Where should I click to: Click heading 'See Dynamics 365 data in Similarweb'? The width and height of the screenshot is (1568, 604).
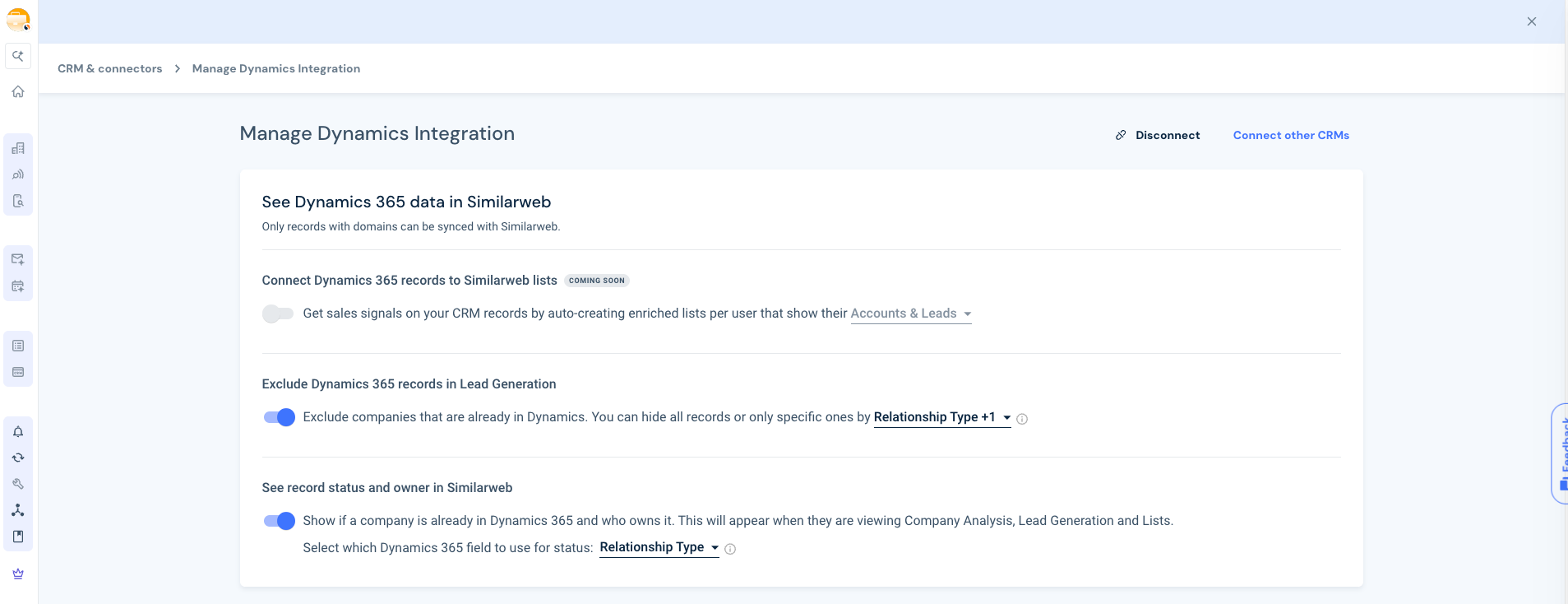pos(406,202)
